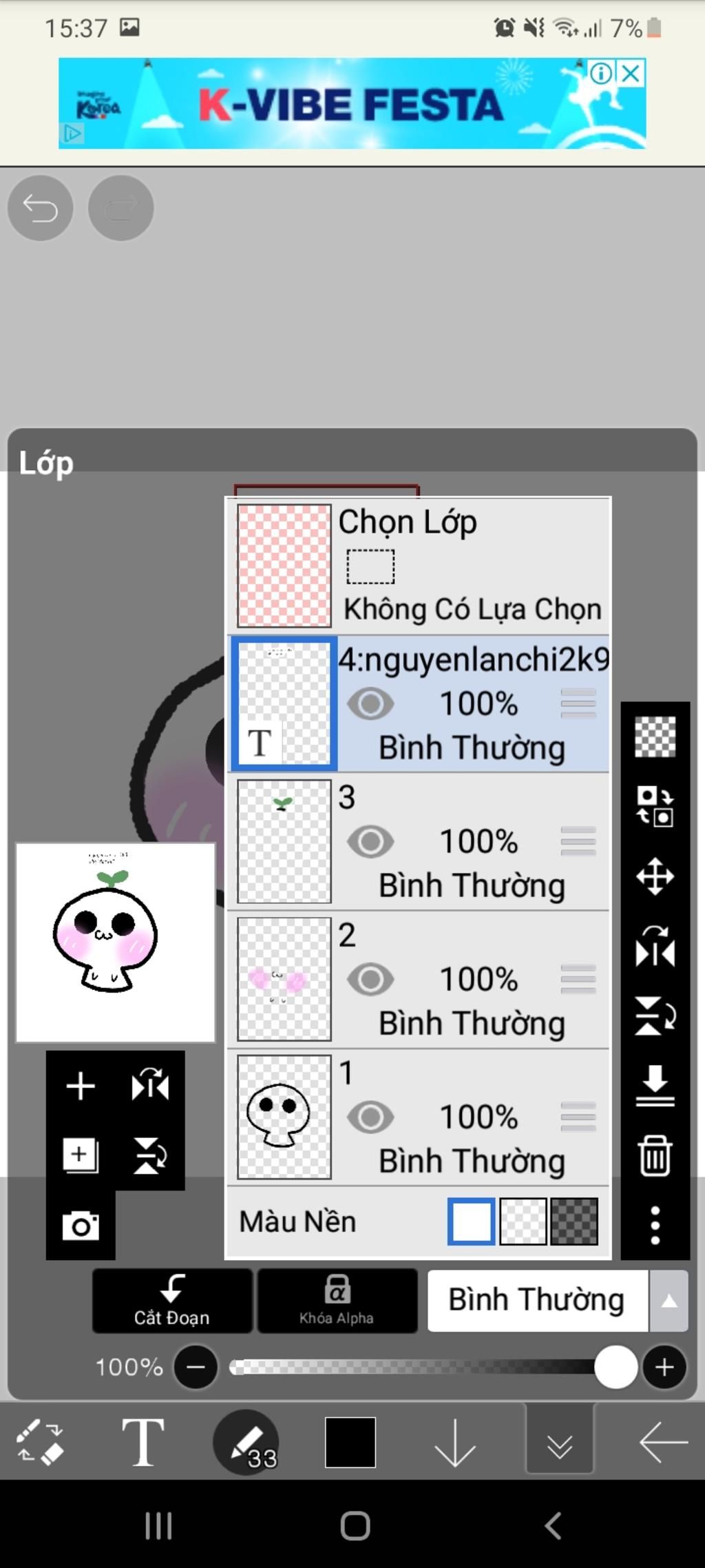Select the Text tool in bottom toolbar
The height and width of the screenshot is (1568, 705).
[143, 1441]
